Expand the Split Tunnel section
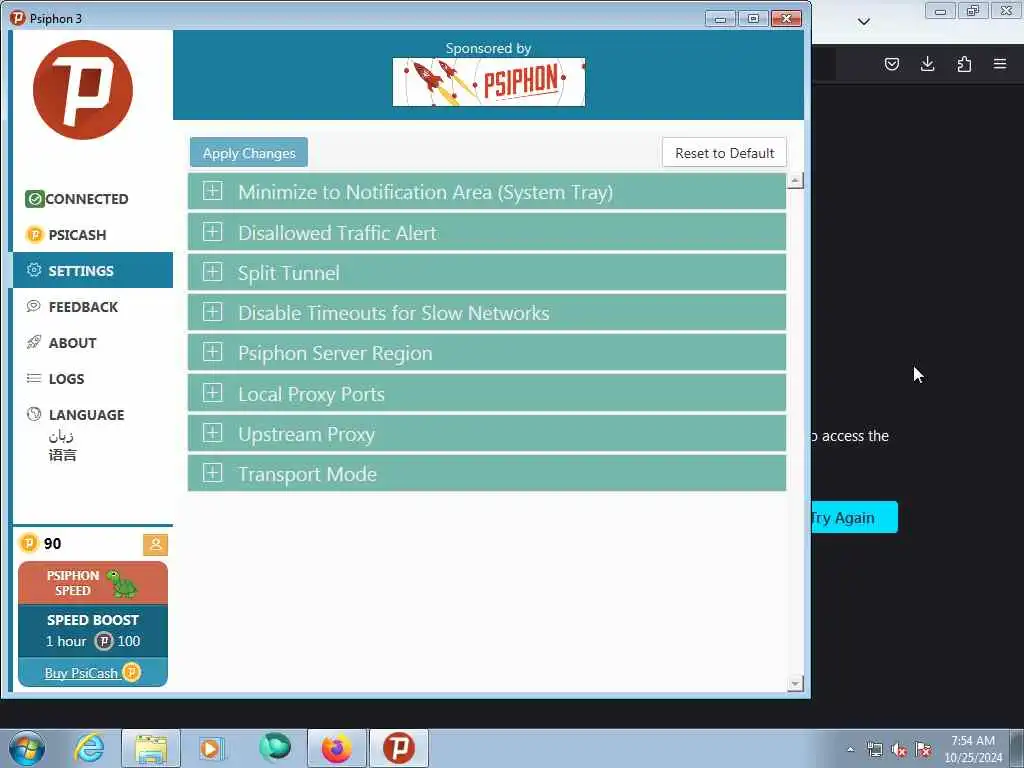Viewport: 1024px width, 768px height. 487,272
